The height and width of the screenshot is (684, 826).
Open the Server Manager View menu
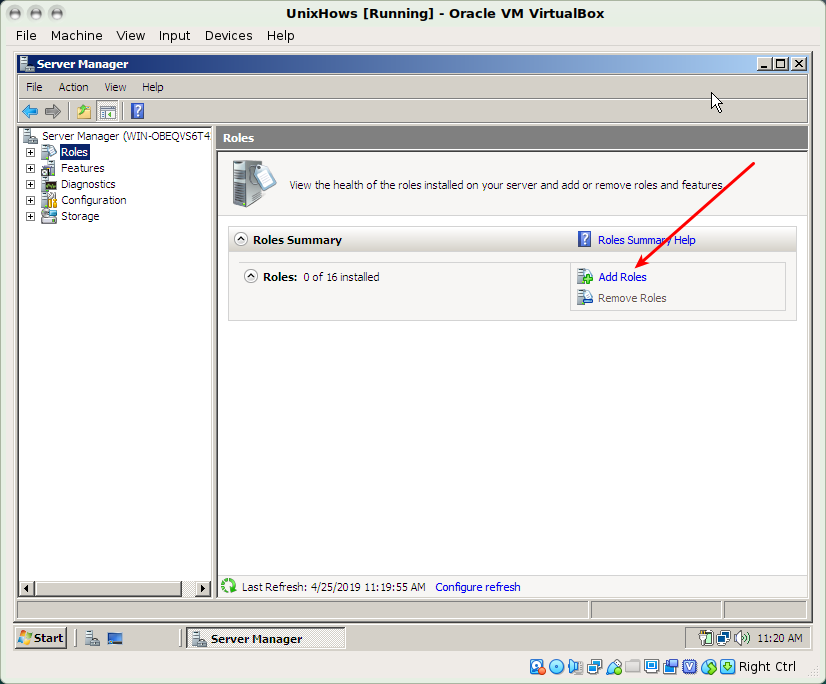click(x=115, y=87)
